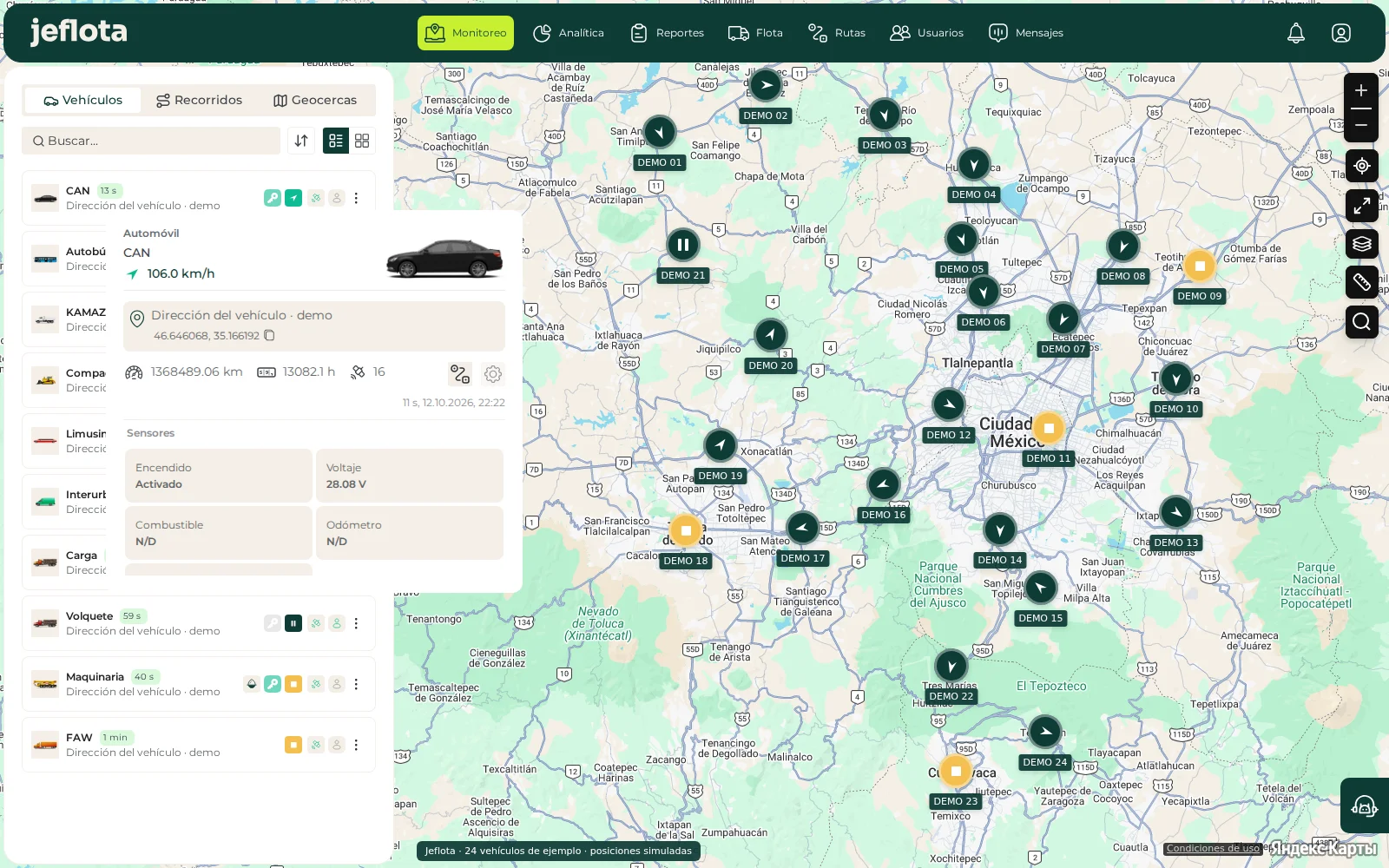Screen dimensions: 1389x868
Task: Open the Mensajes section
Action: coord(1026,33)
